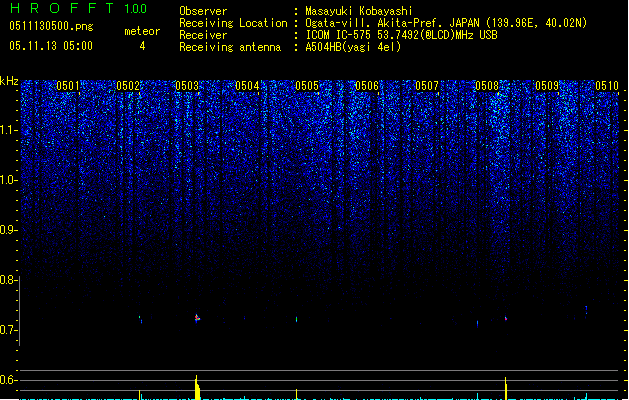Click the 1.1 frequency axis label

pos(8,130)
